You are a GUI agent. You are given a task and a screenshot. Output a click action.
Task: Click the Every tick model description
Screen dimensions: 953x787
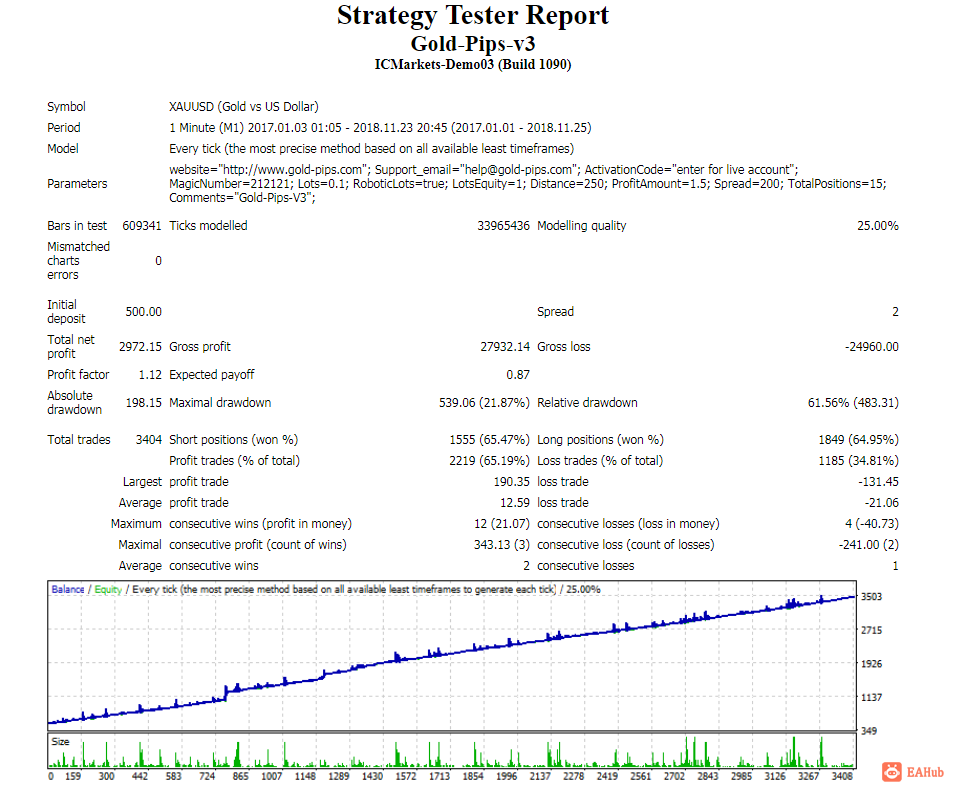(371, 148)
